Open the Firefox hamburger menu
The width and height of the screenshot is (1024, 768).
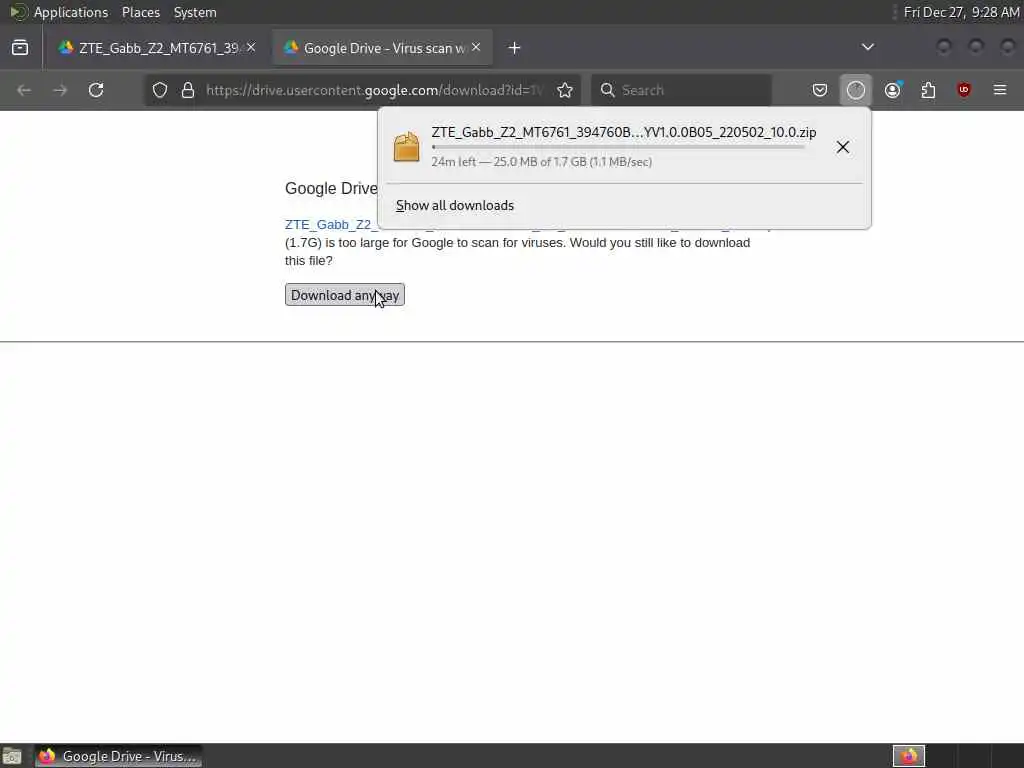(1000, 90)
